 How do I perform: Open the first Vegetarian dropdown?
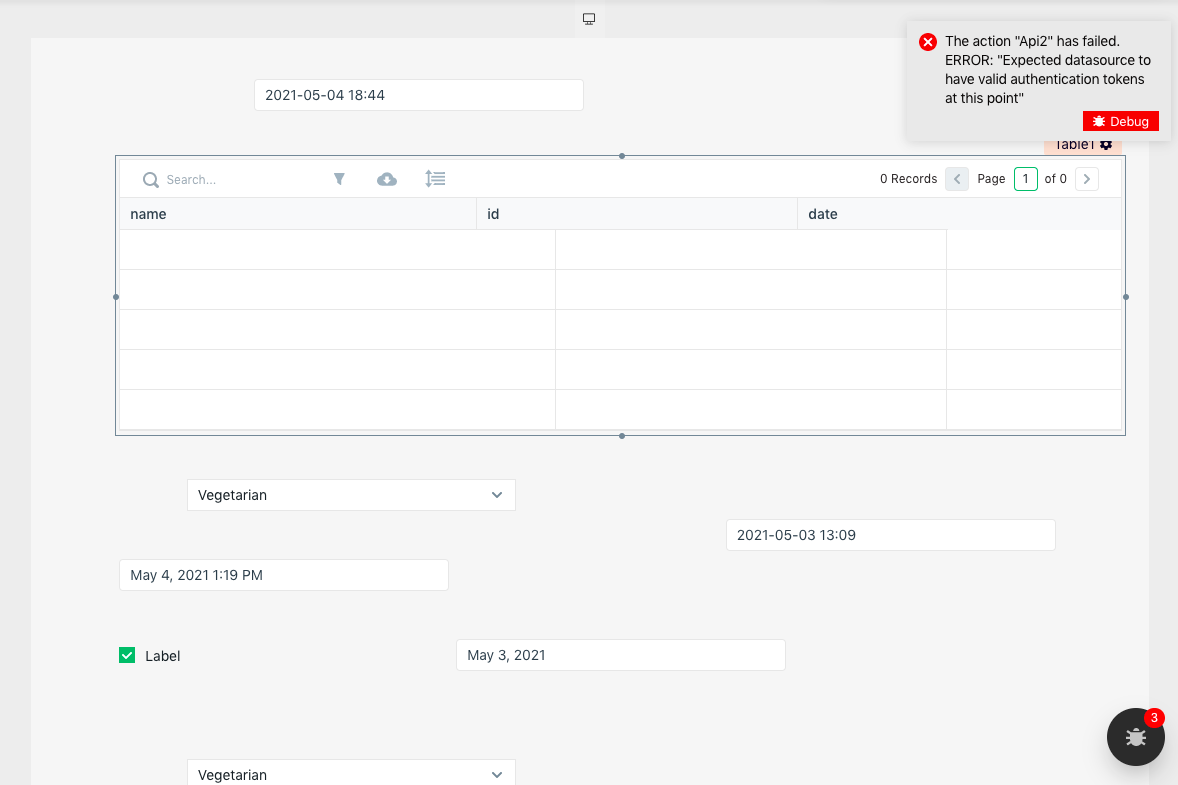coord(351,495)
